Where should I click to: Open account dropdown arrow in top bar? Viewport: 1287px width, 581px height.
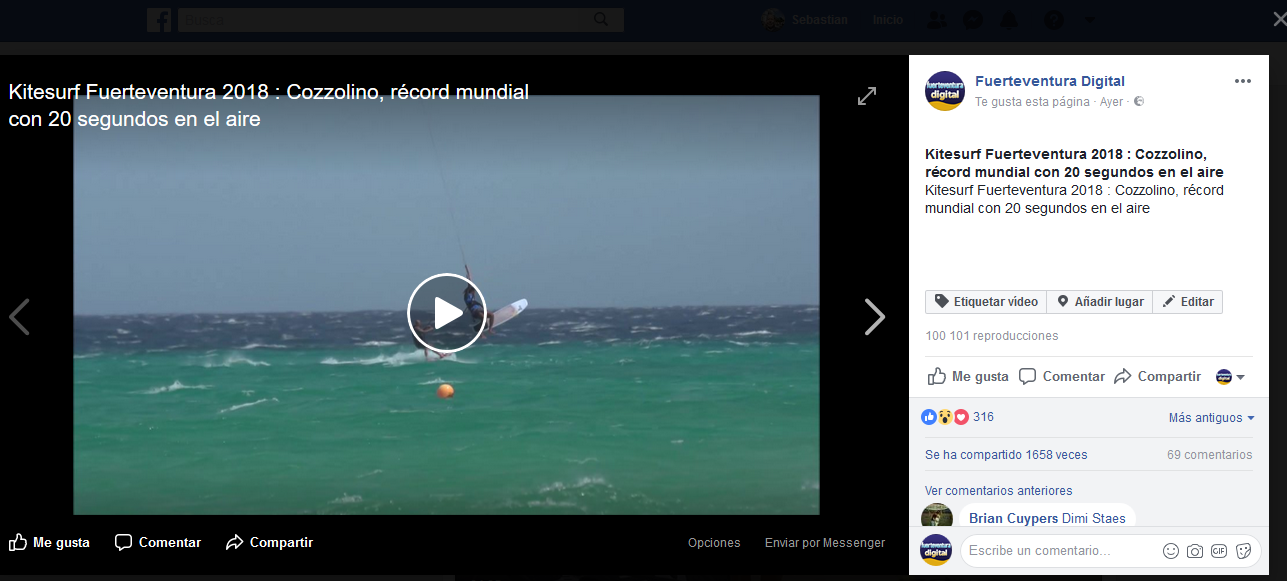pyautogui.click(x=1089, y=20)
